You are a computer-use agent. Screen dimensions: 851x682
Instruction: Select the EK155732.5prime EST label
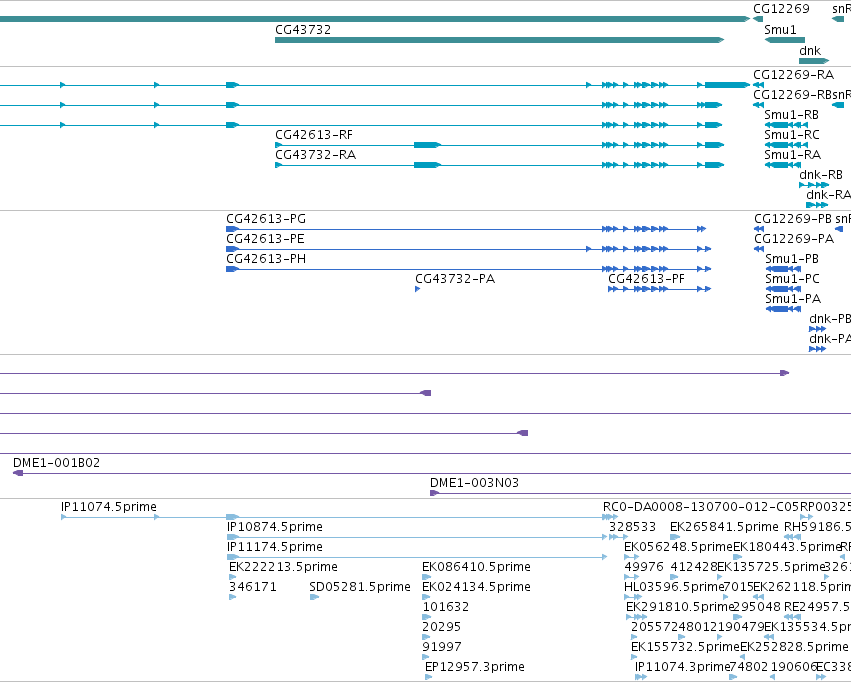(685, 647)
